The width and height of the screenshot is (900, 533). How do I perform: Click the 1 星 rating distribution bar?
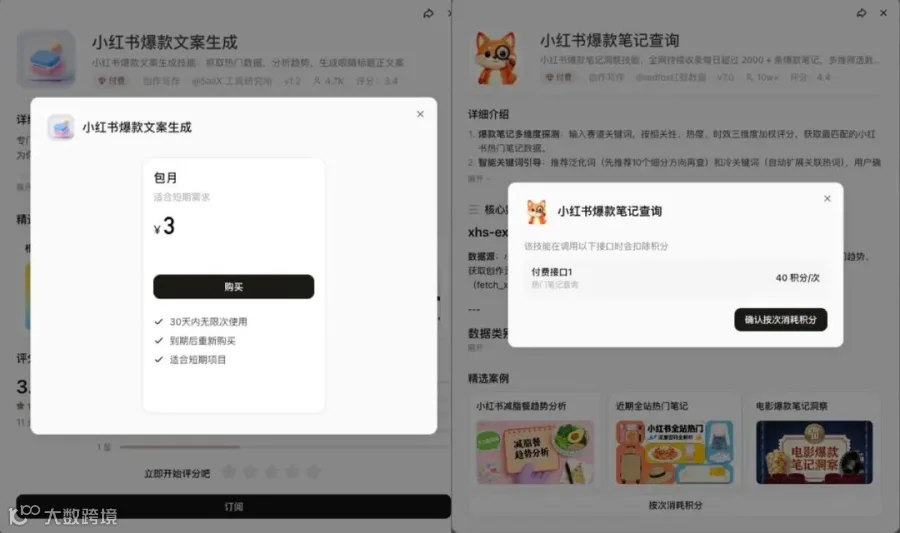[285, 446]
